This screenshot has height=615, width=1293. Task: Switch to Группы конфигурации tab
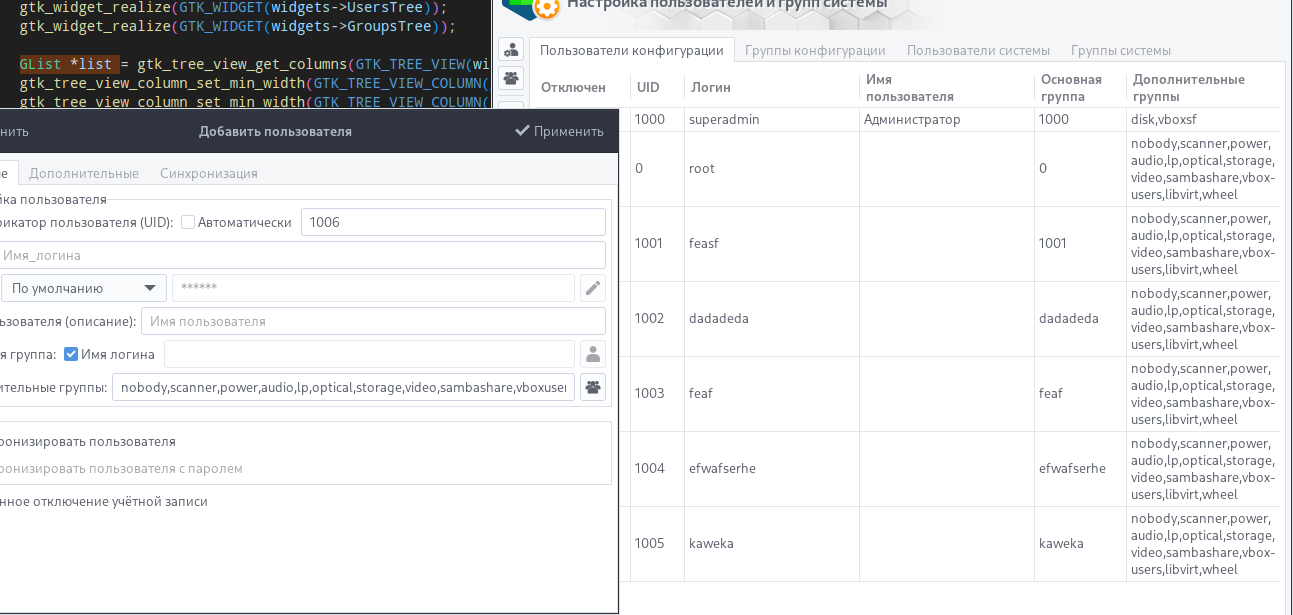click(x=815, y=50)
